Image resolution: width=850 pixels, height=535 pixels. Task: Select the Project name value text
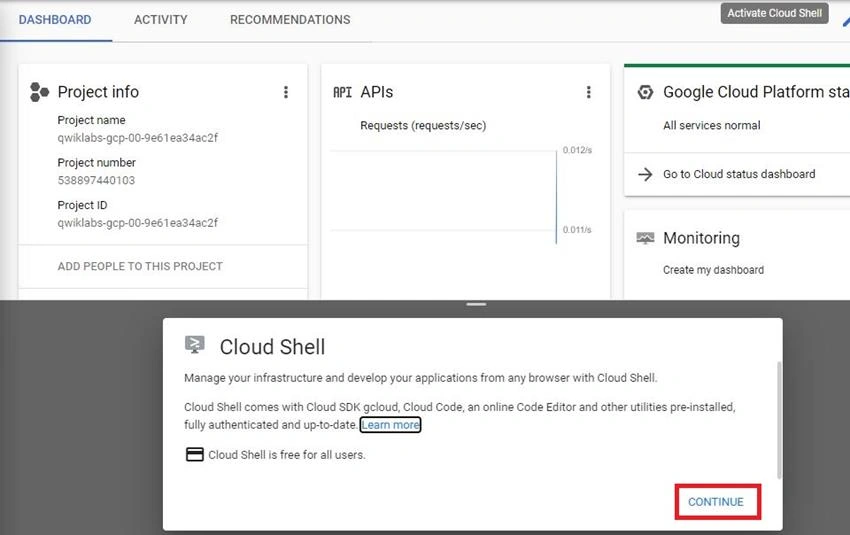pos(138,138)
